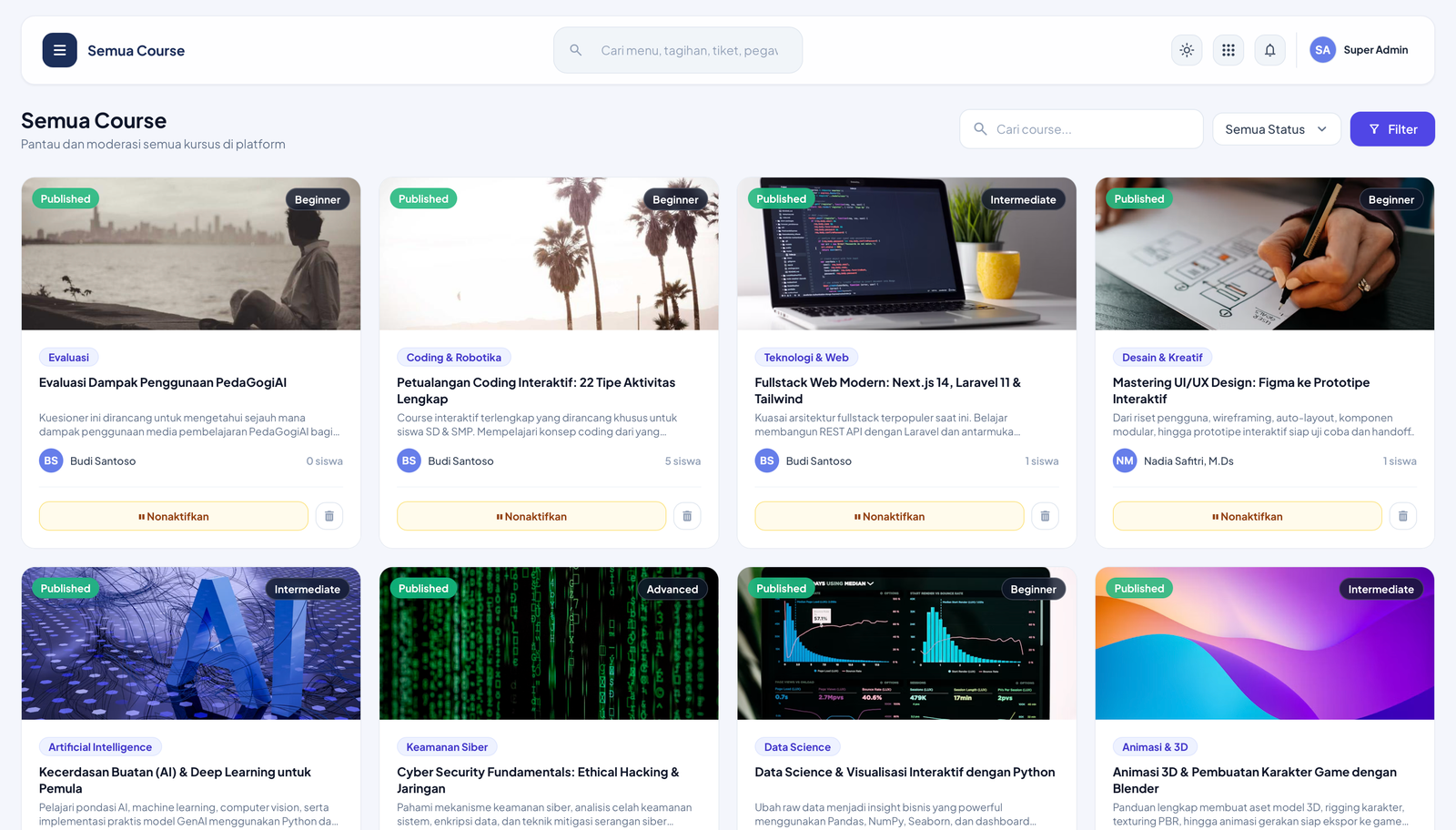
Task: Select the Artificial Intelligence category tag
Action: (100, 747)
